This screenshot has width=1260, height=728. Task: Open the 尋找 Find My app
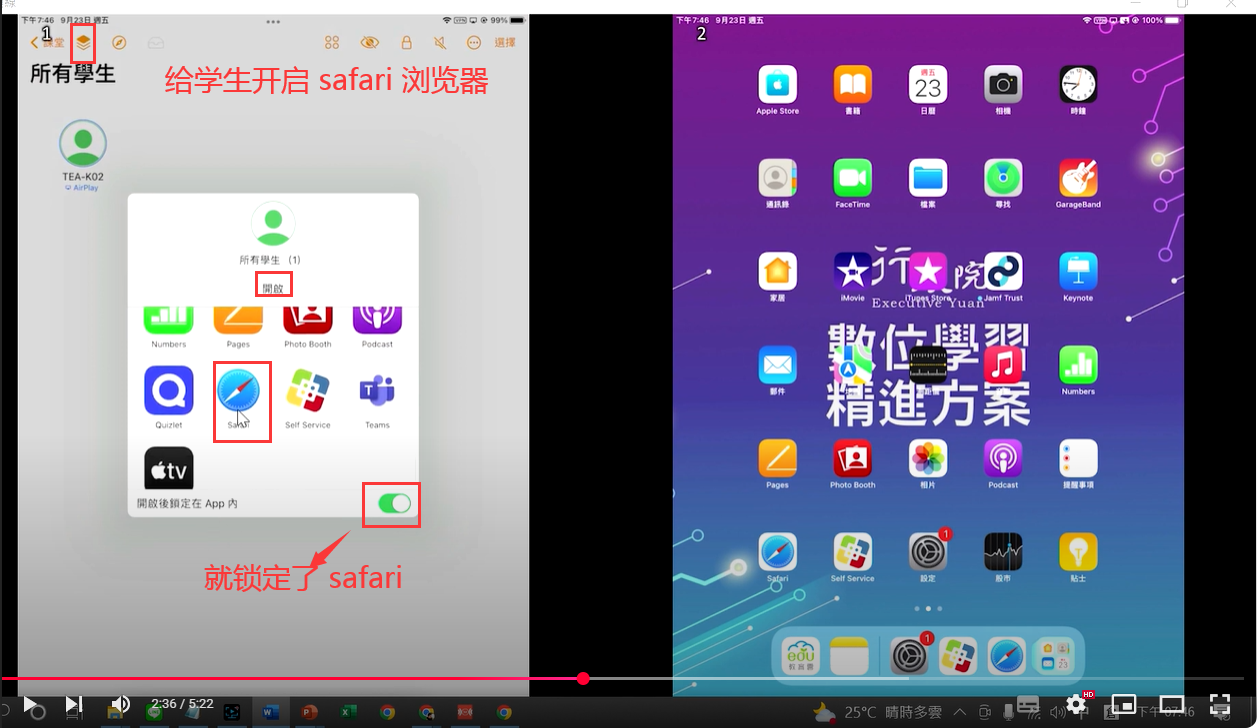pyautogui.click(x=1003, y=178)
